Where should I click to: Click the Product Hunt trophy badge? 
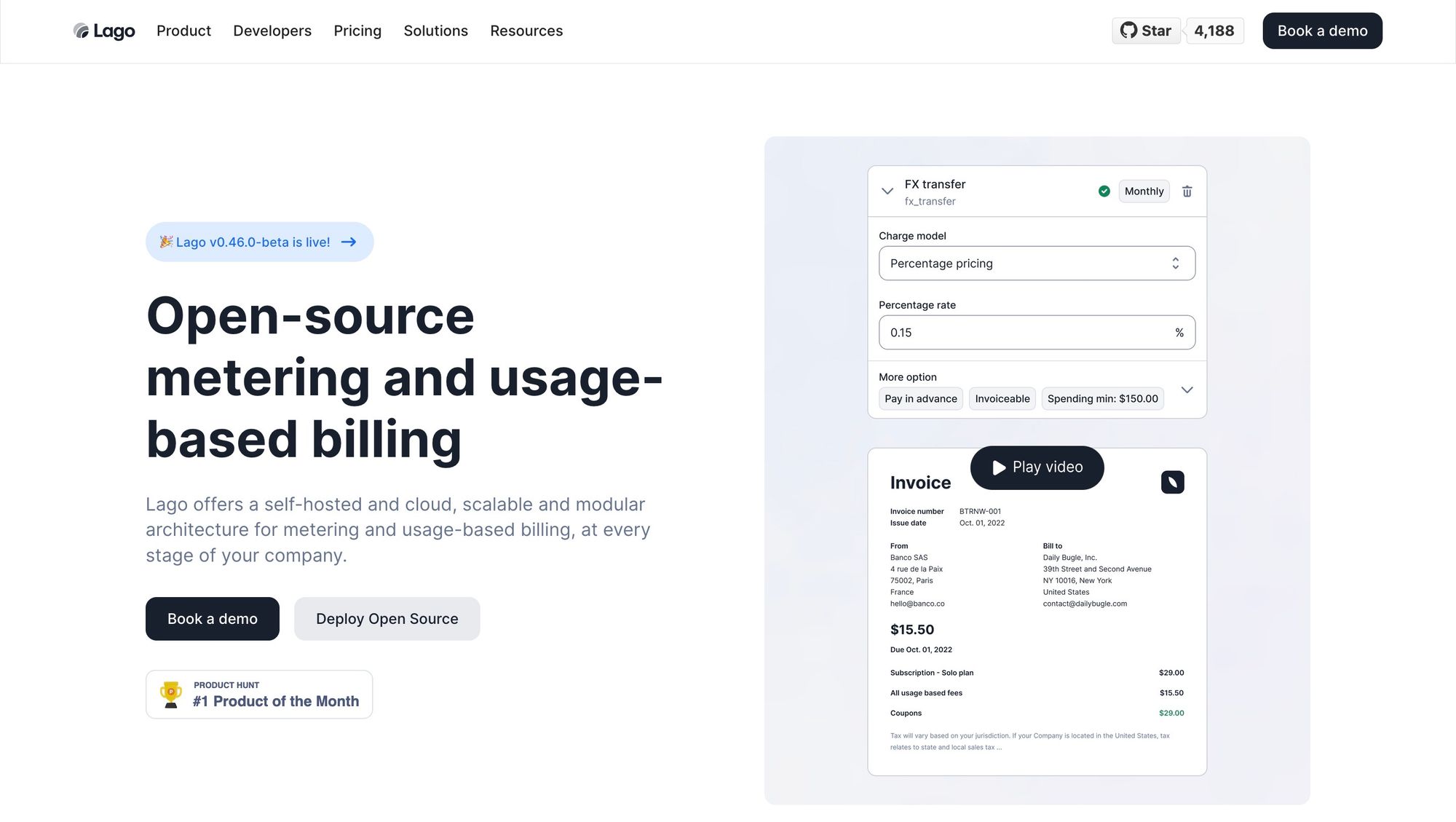coord(259,695)
